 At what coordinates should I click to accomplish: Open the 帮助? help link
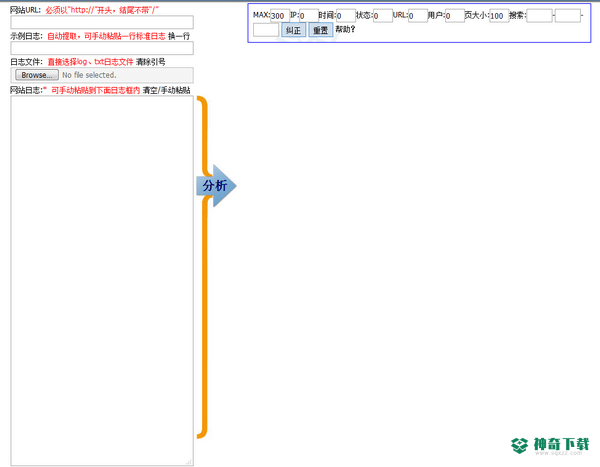pos(345,29)
